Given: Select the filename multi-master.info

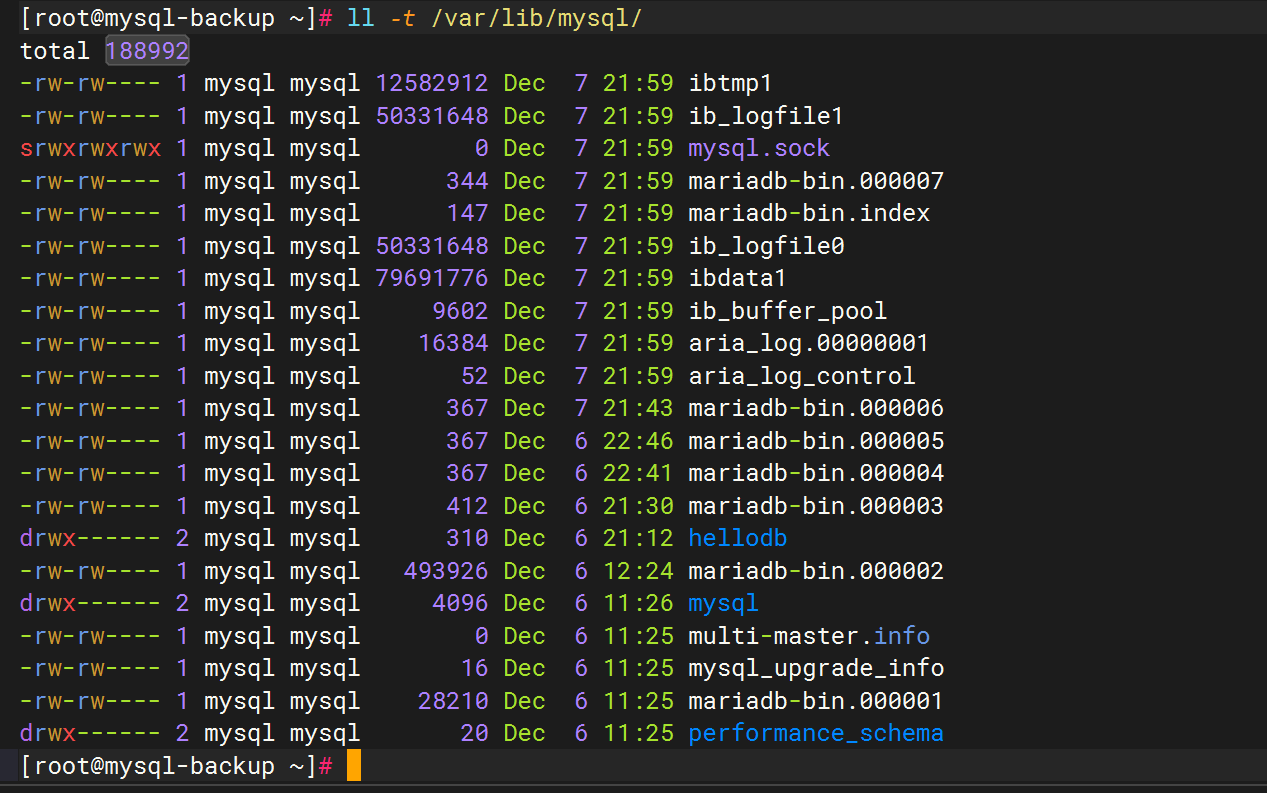Looking at the screenshot, I should tap(809, 636).
